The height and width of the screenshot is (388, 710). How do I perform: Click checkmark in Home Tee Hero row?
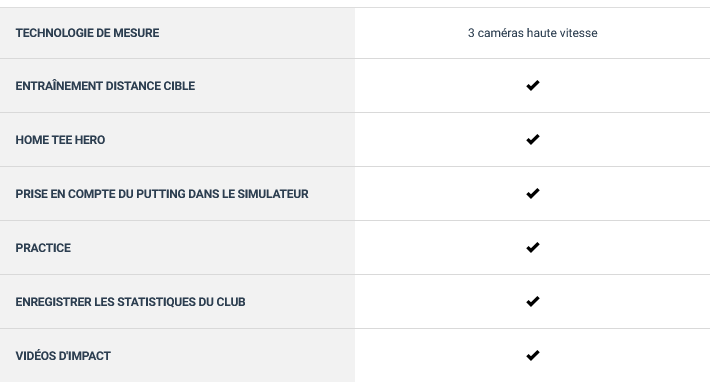coord(532,139)
